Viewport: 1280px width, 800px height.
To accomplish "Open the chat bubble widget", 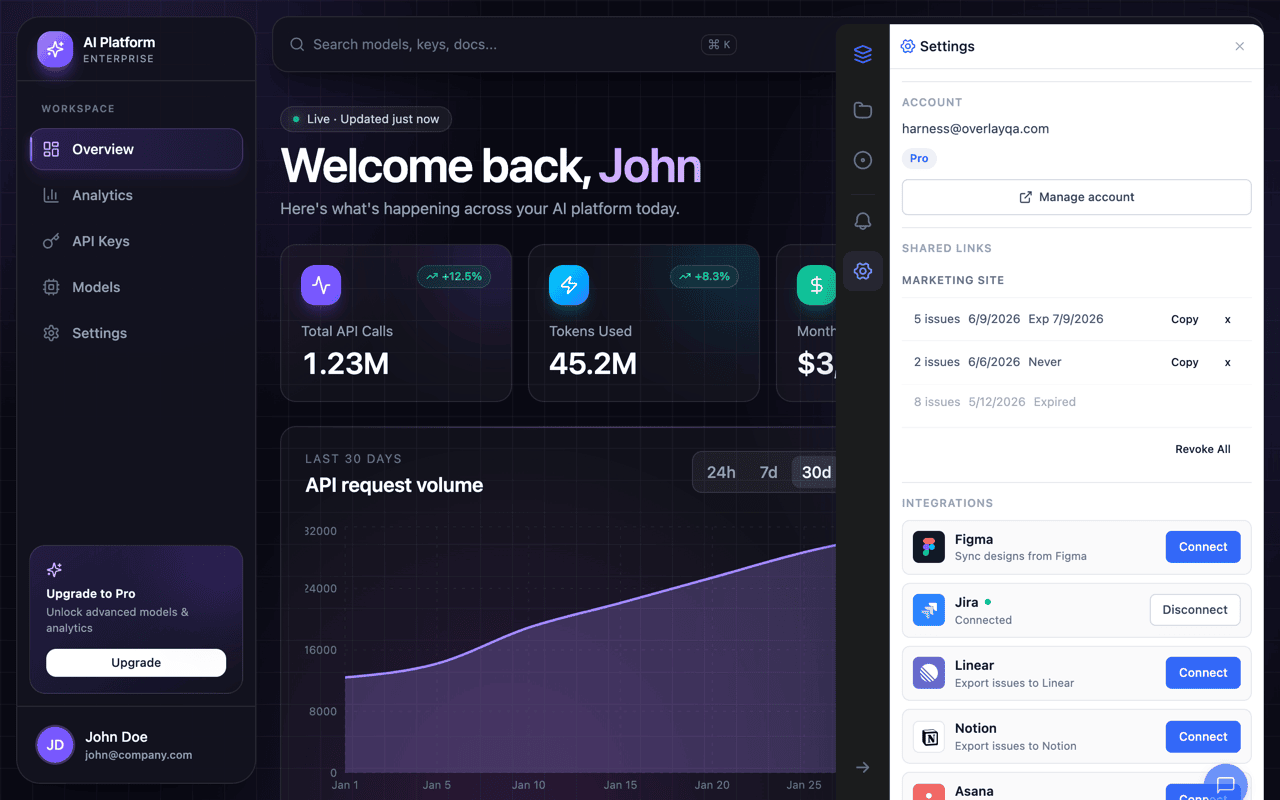I will coord(1226,785).
